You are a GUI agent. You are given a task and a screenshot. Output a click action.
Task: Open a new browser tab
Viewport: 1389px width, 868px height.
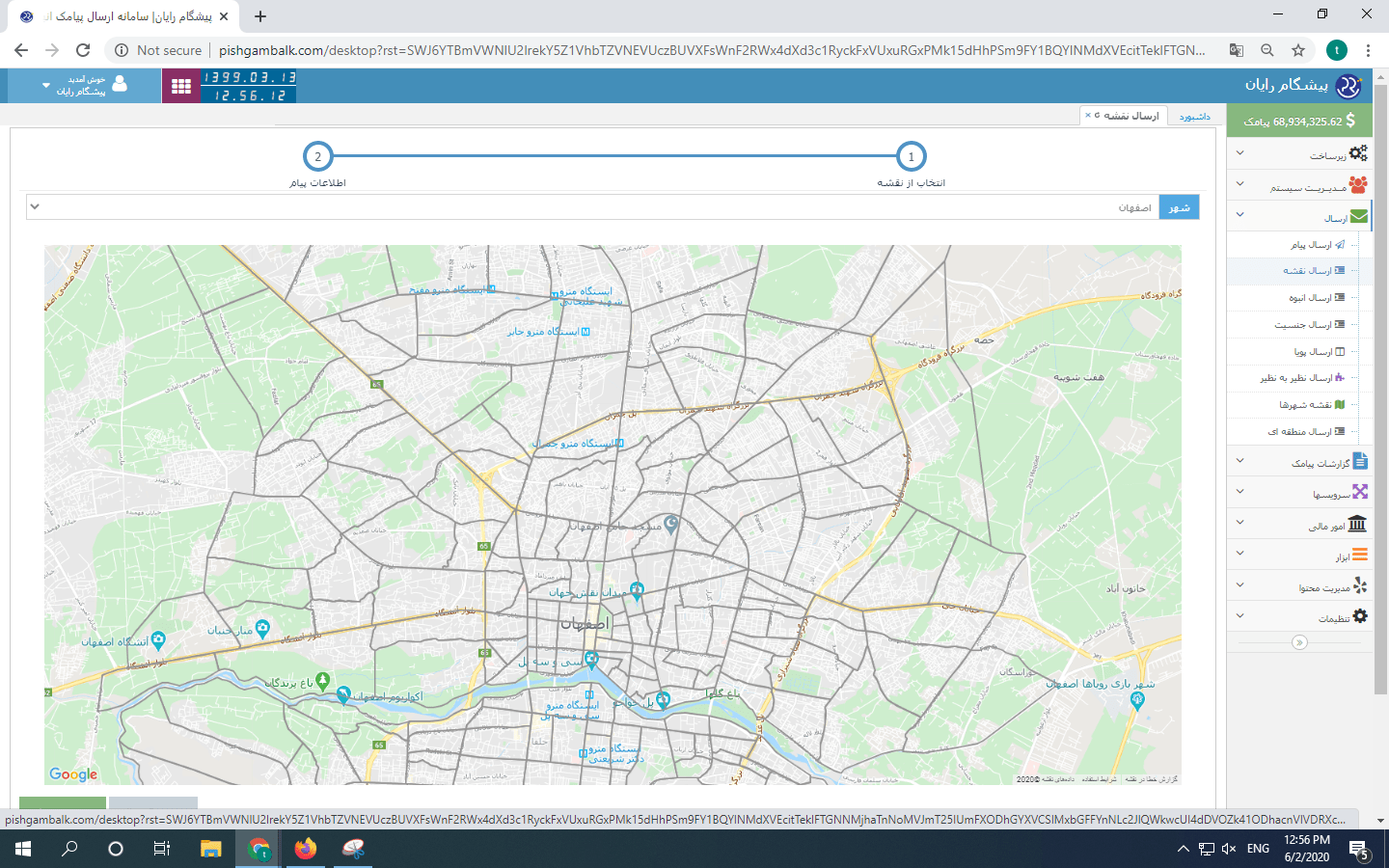click(x=260, y=15)
